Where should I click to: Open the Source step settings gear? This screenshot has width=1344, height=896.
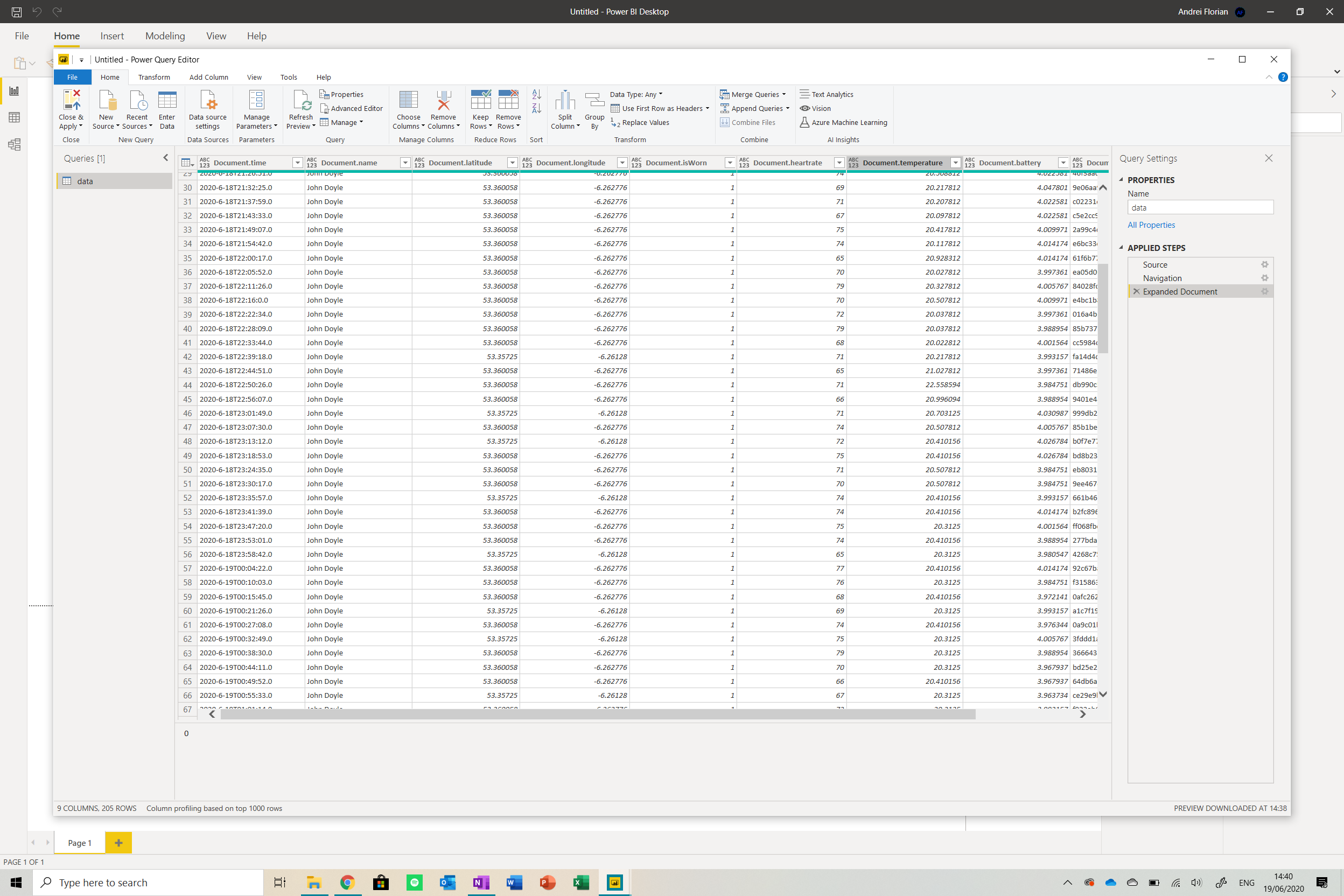[1264, 264]
